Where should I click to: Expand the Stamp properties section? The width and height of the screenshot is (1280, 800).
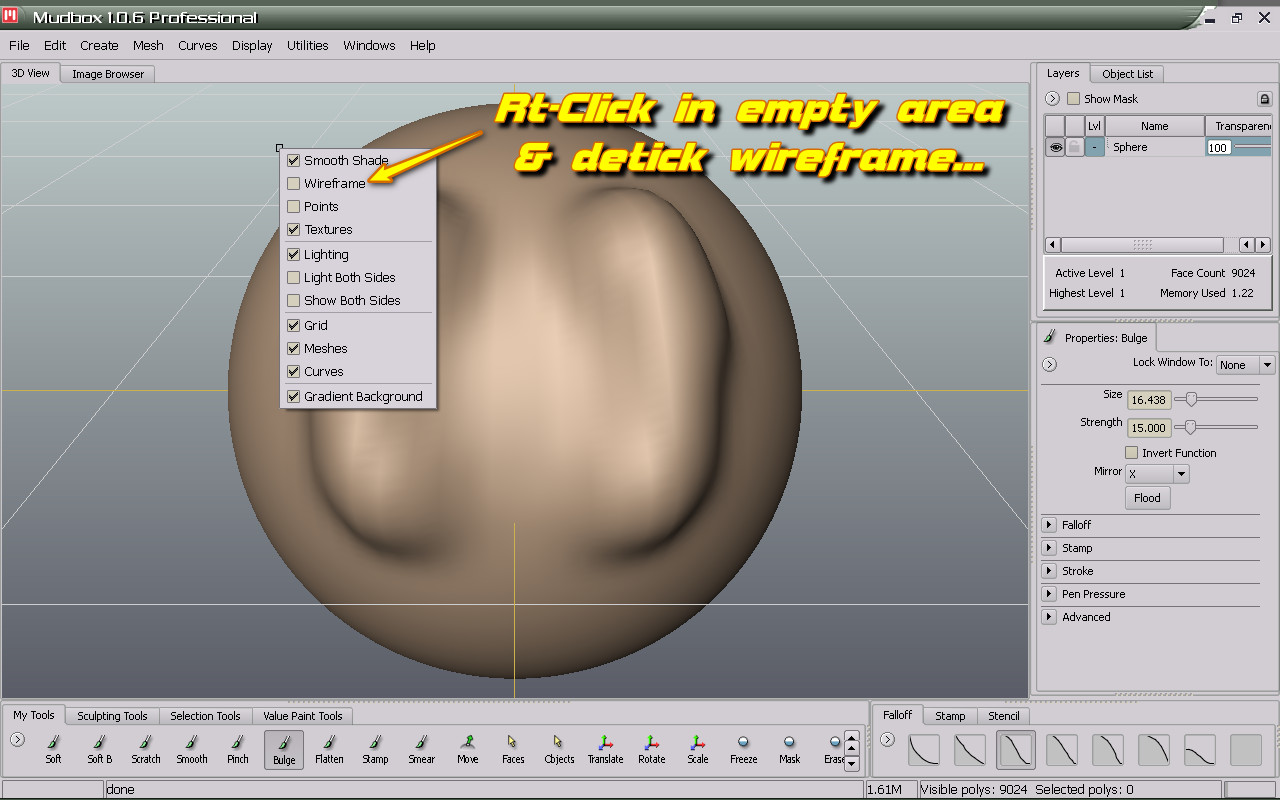(1049, 548)
